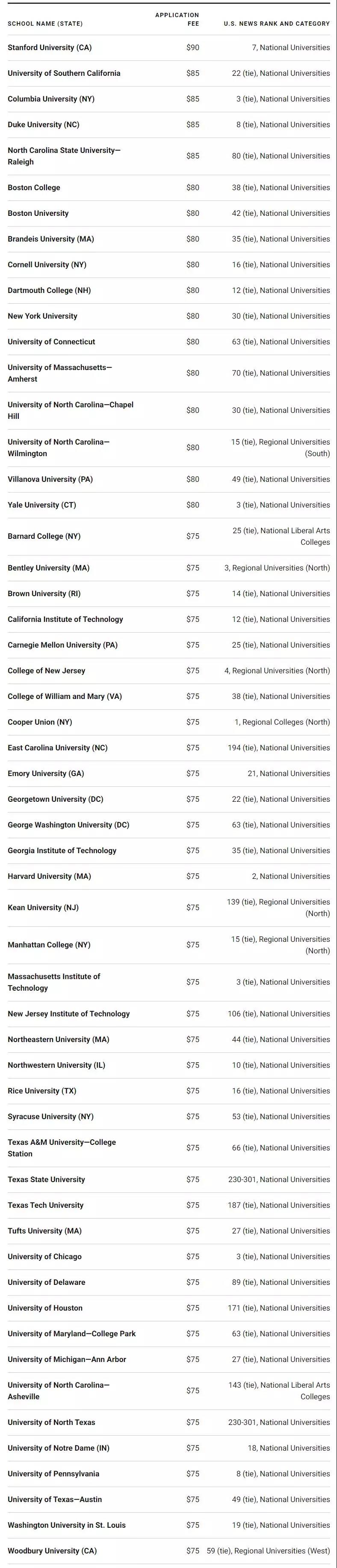The width and height of the screenshot is (337, 1568).
Task: Select Harvard University (MA) school name
Action: pos(49,877)
